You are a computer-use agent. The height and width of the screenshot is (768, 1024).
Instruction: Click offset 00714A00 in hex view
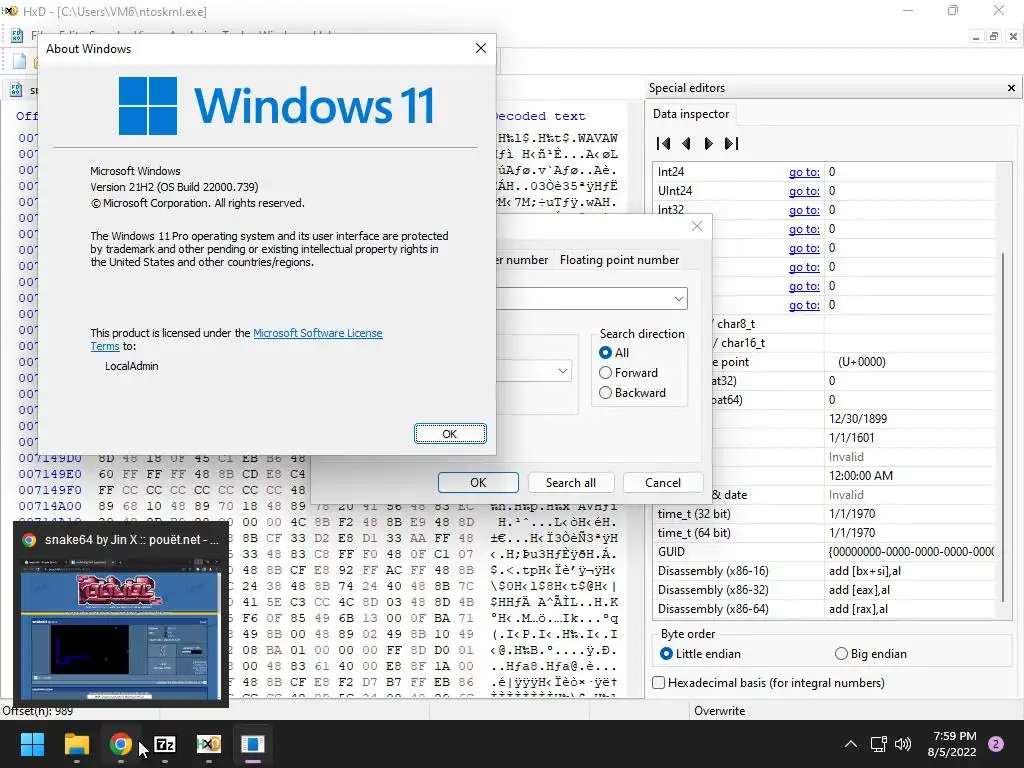tap(50, 506)
